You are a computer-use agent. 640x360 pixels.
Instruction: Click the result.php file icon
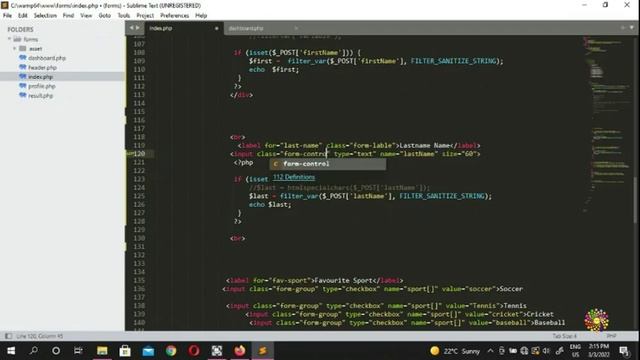point(23,95)
